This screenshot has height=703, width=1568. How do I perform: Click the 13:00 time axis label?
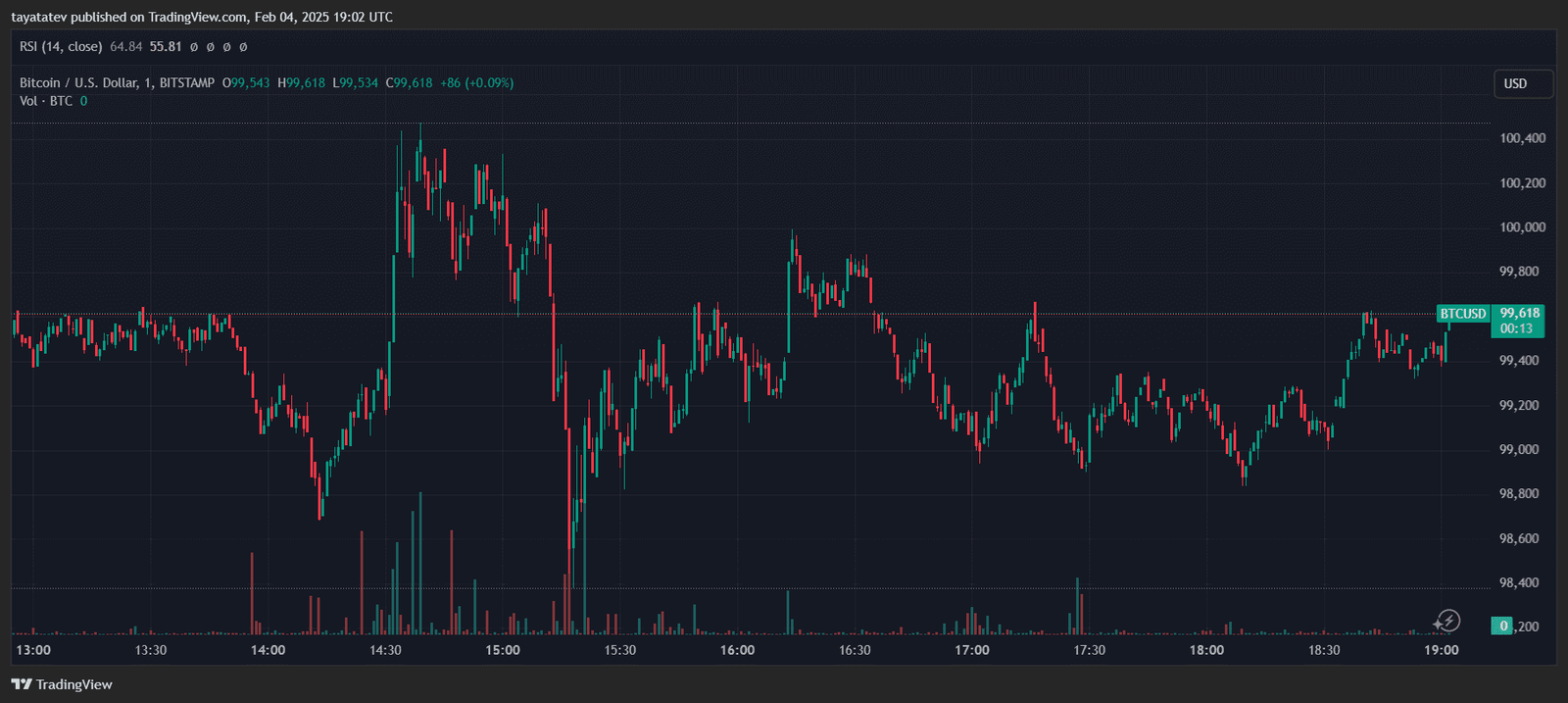pyautogui.click(x=33, y=650)
